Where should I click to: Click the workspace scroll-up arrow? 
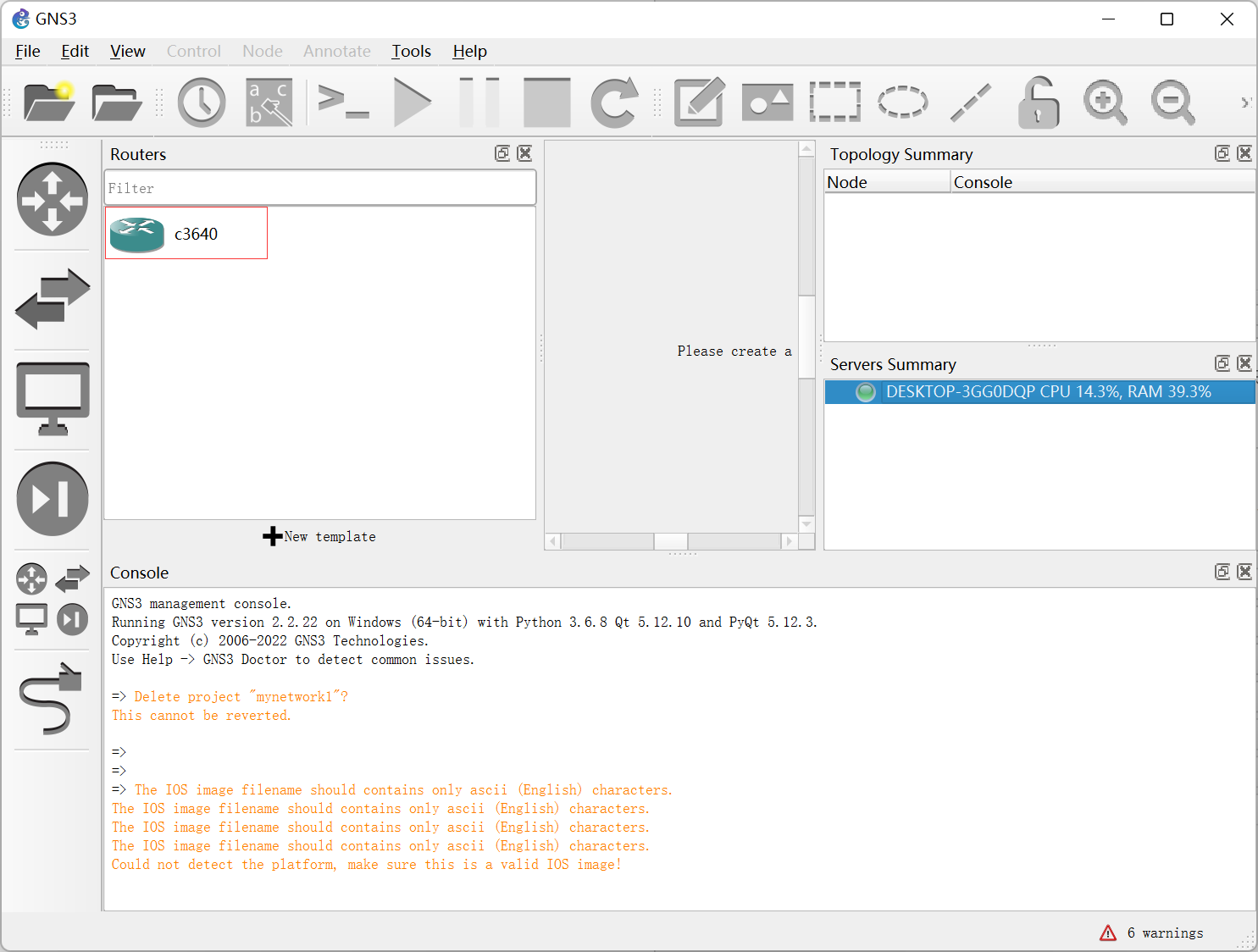tap(806, 150)
